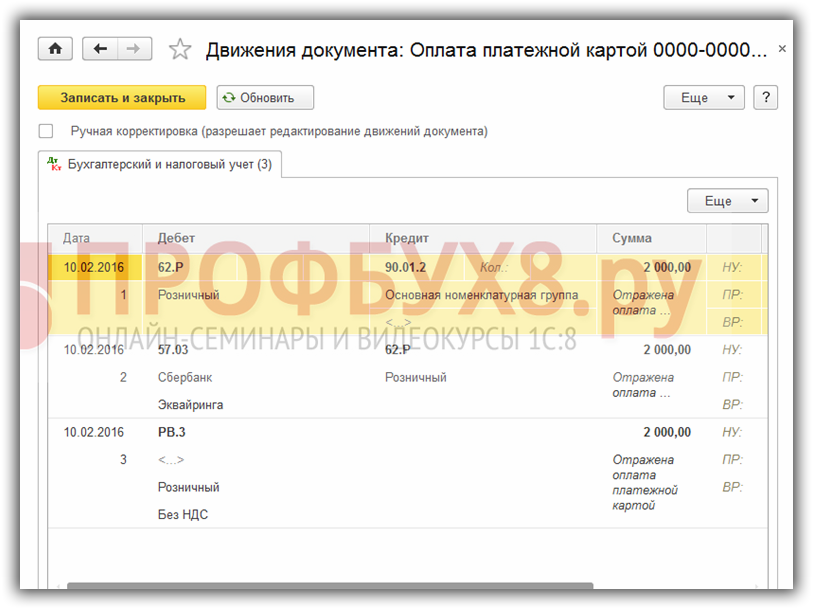Select the credit account 90.01.2 cell
This screenshot has width=813, height=609.
(406, 267)
